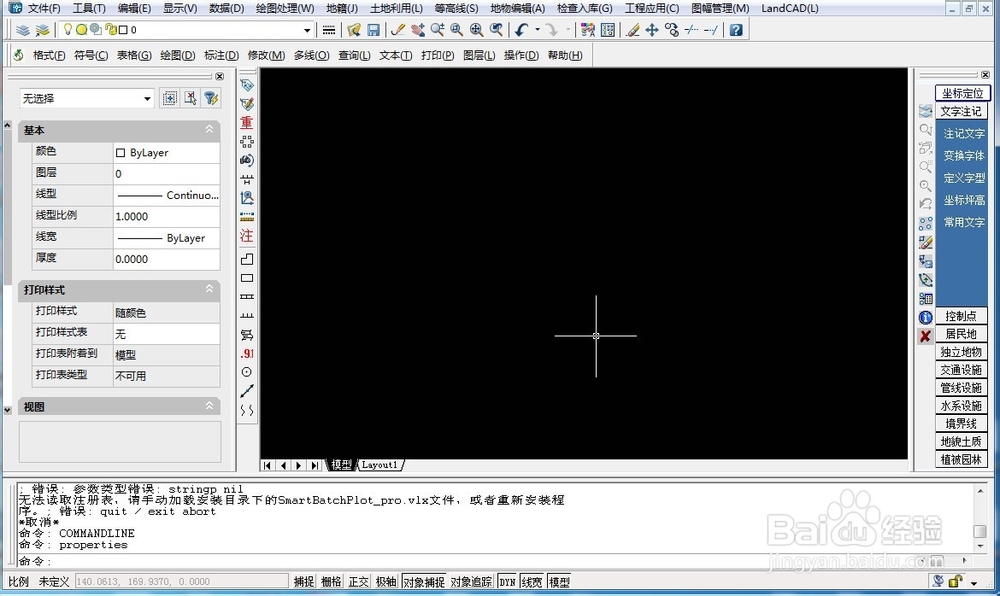Open the 工程应用(C) menu
The height and width of the screenshot is (596, 1000).
tap(652, 8)
